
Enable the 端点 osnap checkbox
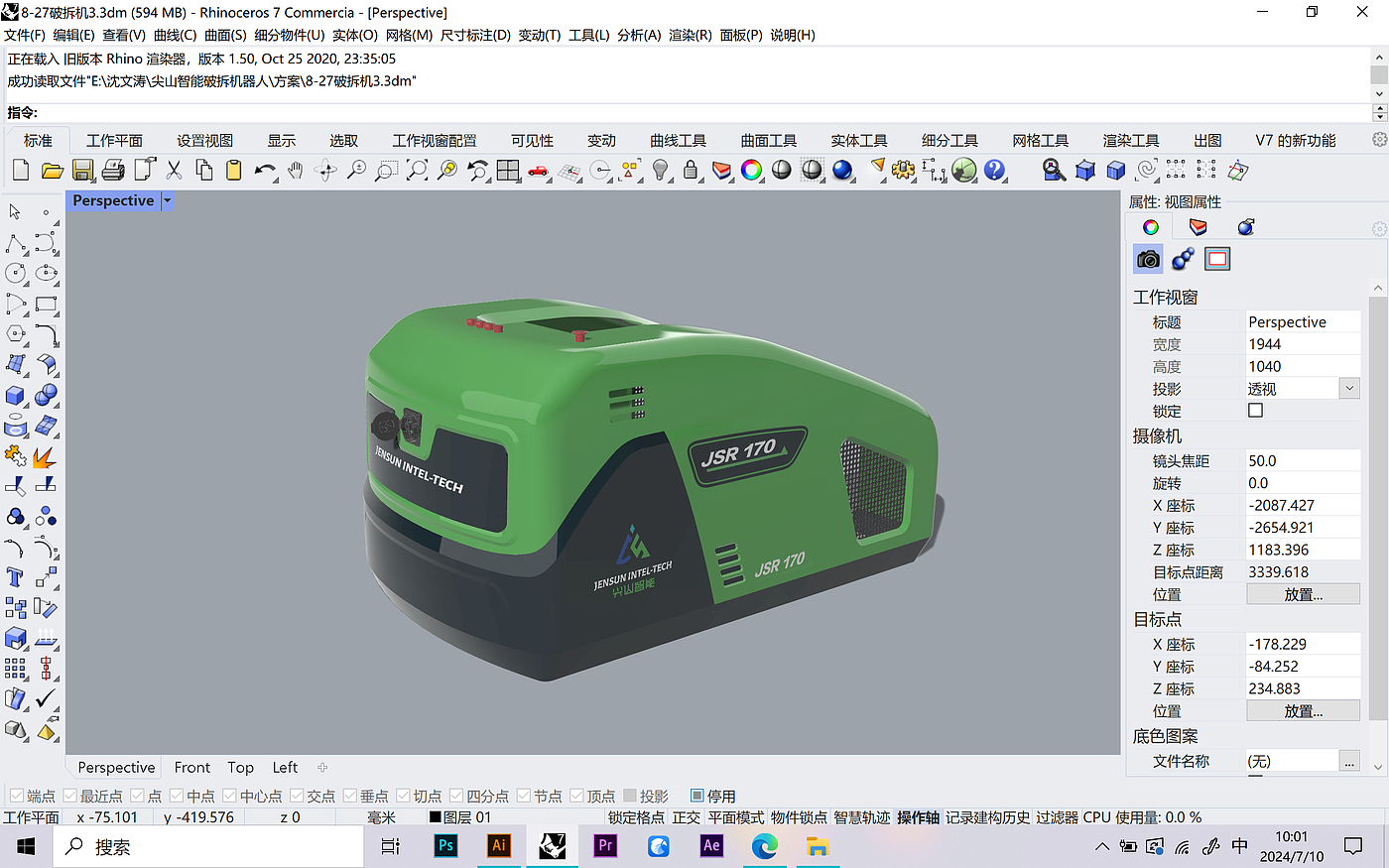17,796
